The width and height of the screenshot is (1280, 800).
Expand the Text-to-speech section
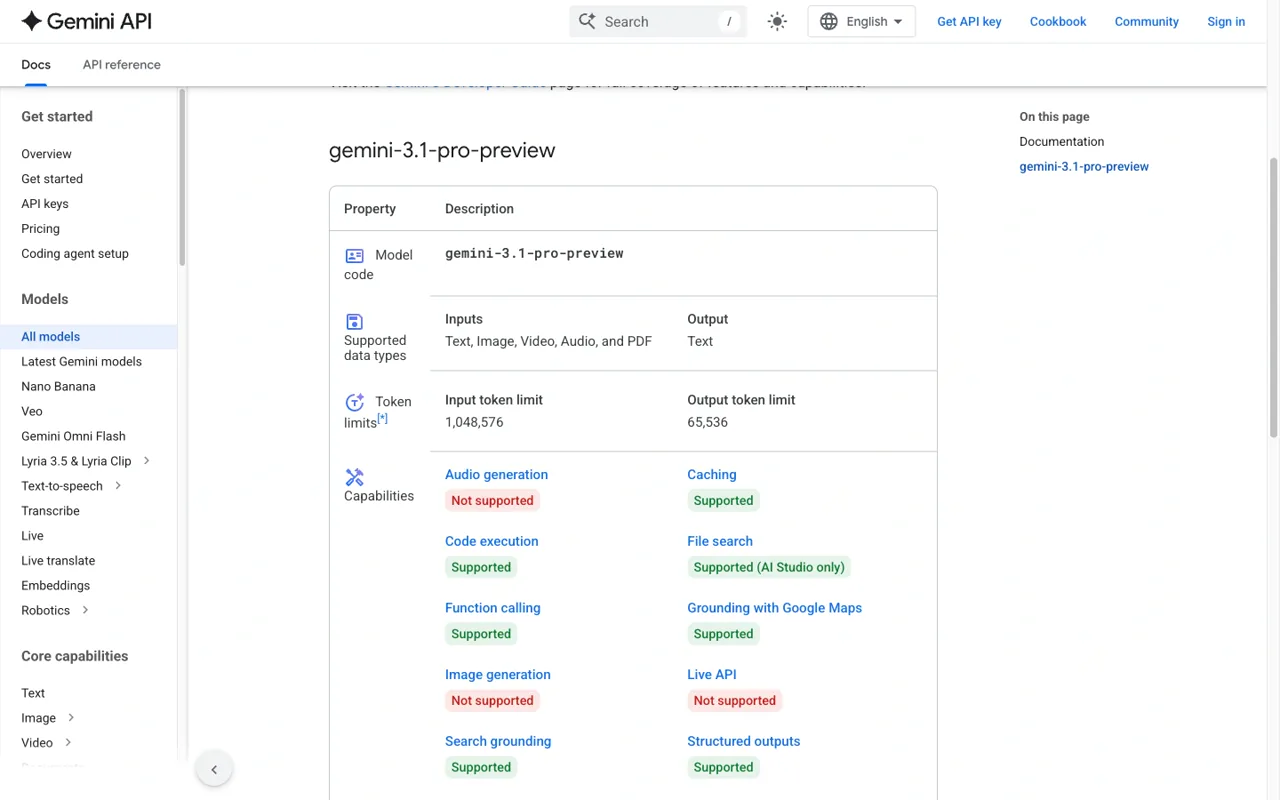[x=118, y=486]
